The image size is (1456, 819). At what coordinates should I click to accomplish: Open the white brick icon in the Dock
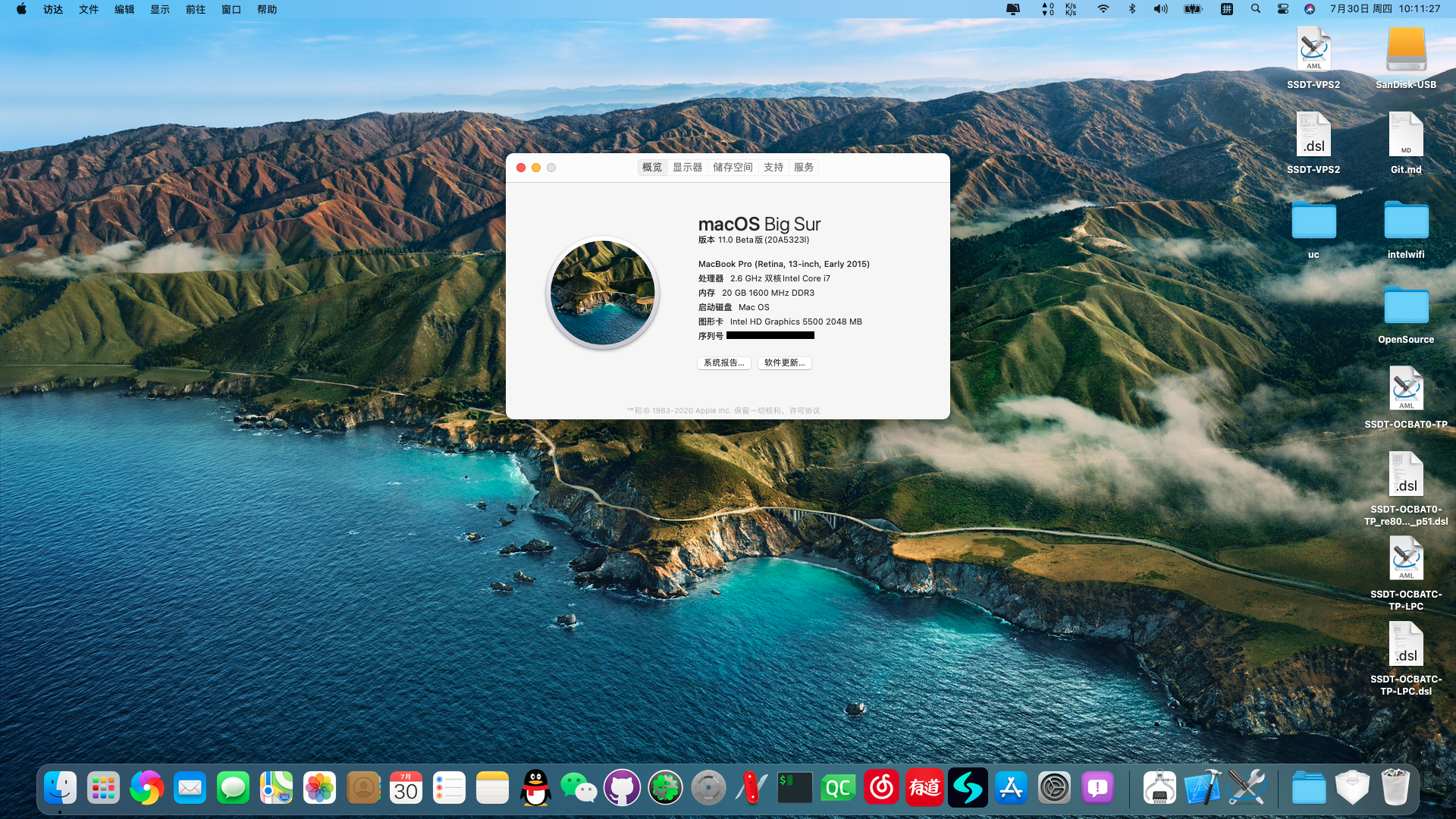point(1352,788)
